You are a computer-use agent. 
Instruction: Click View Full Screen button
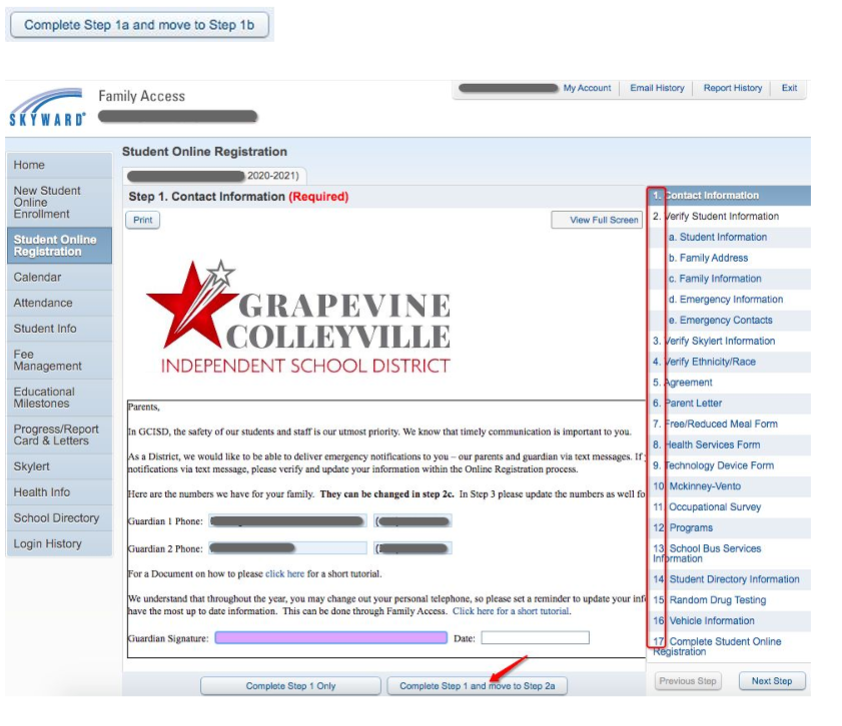click(x=596, y=220)
